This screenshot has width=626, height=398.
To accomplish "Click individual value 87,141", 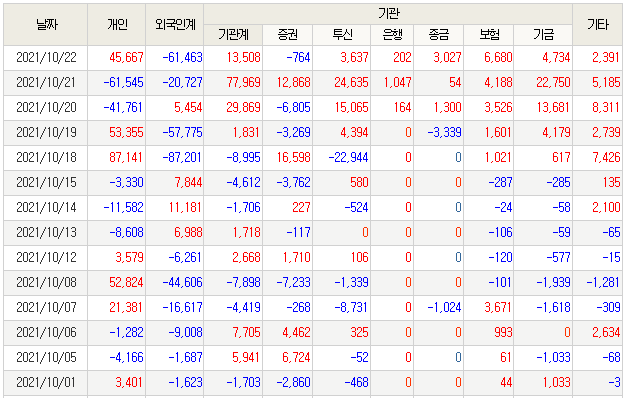I will click(x=126, y=157).
